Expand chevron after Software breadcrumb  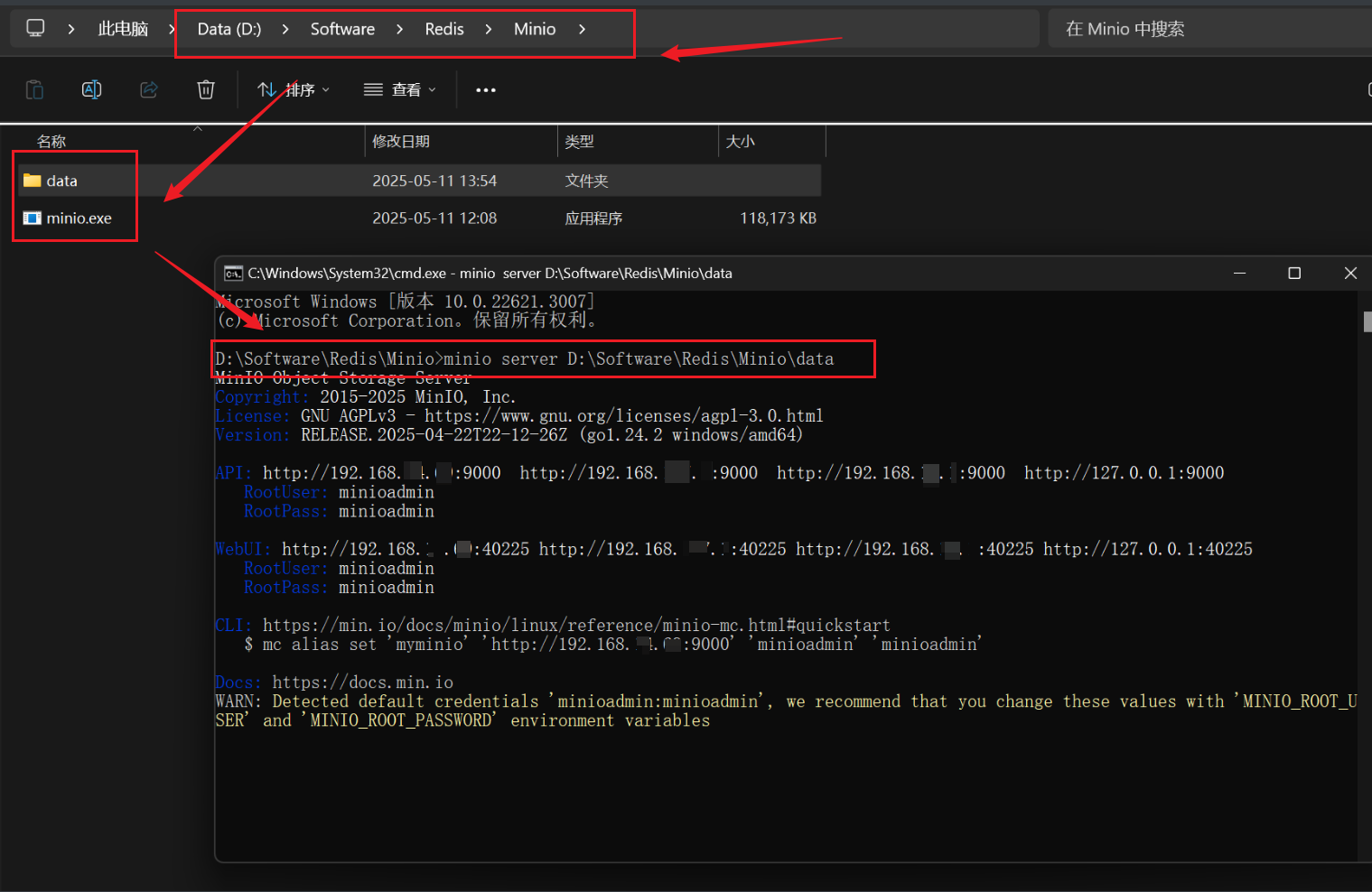click(399, 29)
